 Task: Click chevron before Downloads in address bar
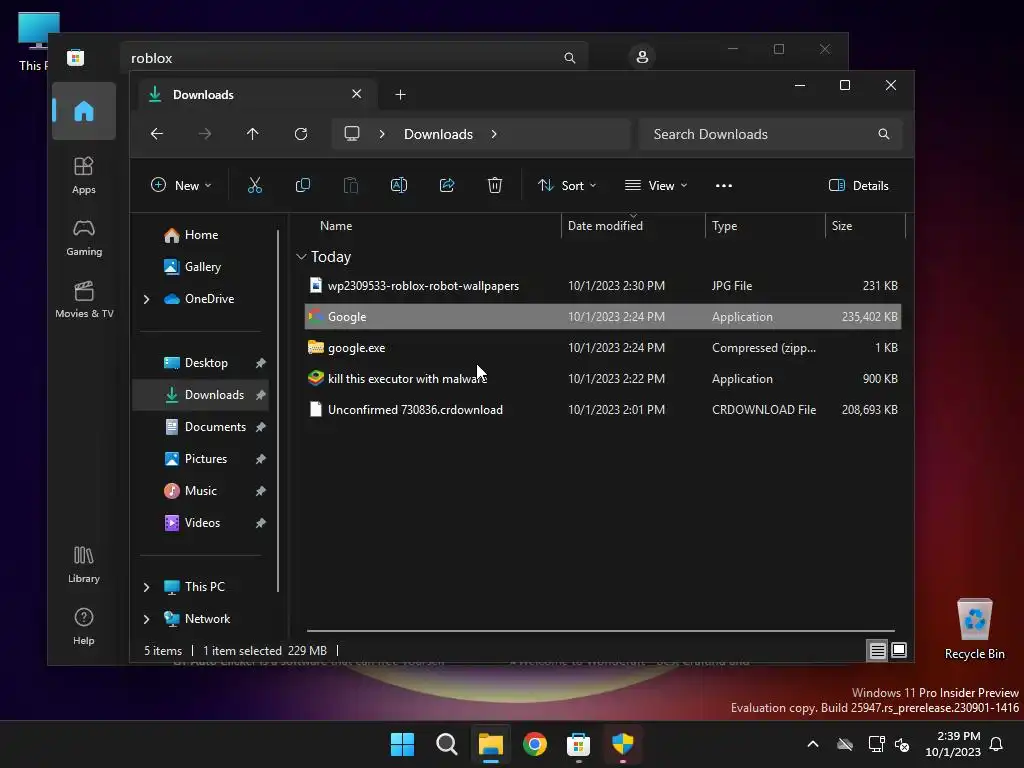[x=382, y=134]
